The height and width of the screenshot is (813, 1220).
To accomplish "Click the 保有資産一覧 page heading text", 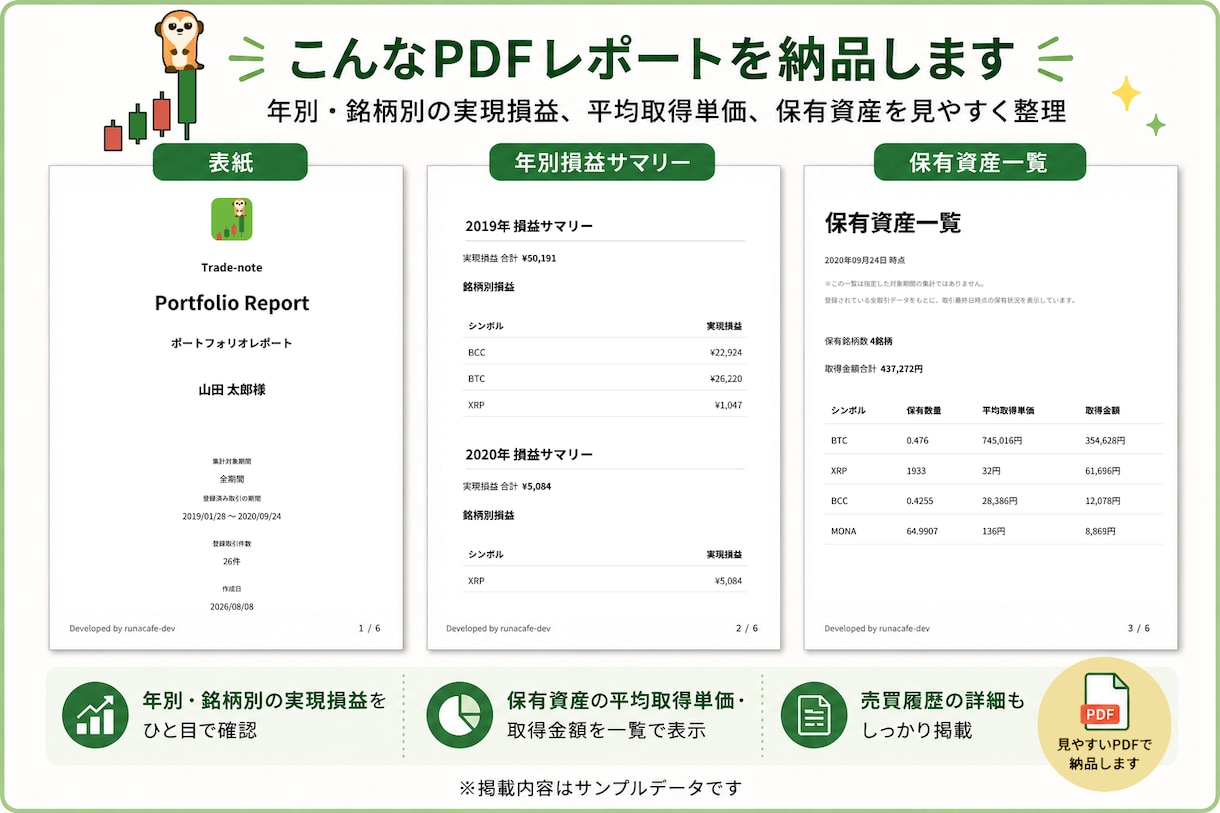I will tap(893, 223).
